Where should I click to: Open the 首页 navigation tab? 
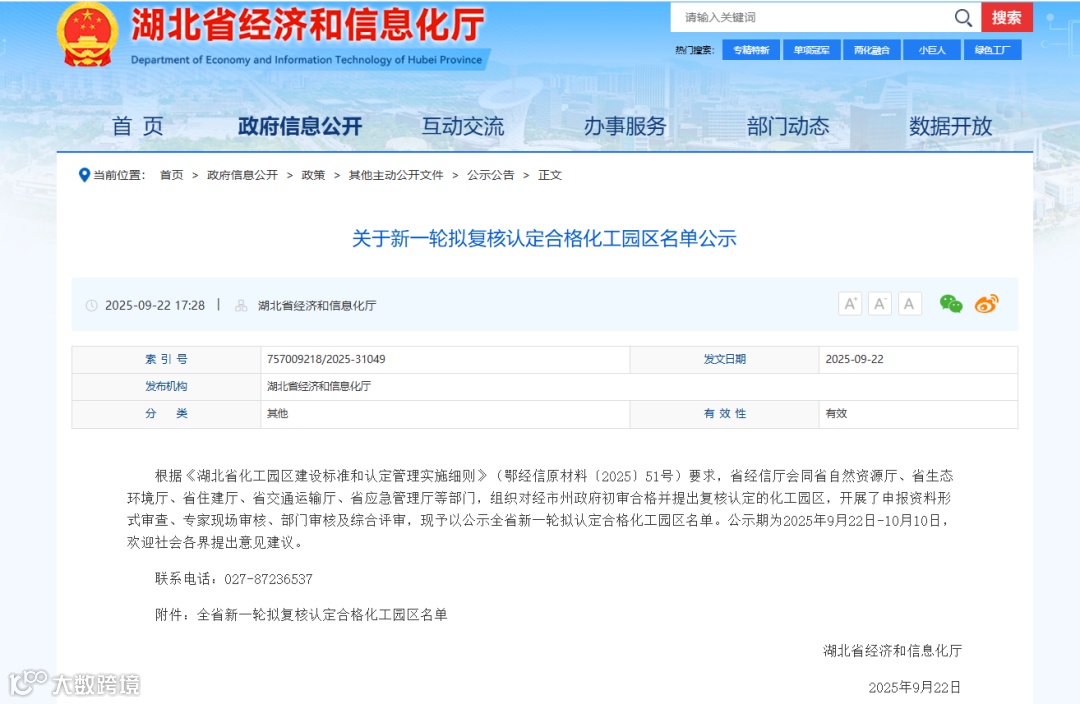pos(138,126)
